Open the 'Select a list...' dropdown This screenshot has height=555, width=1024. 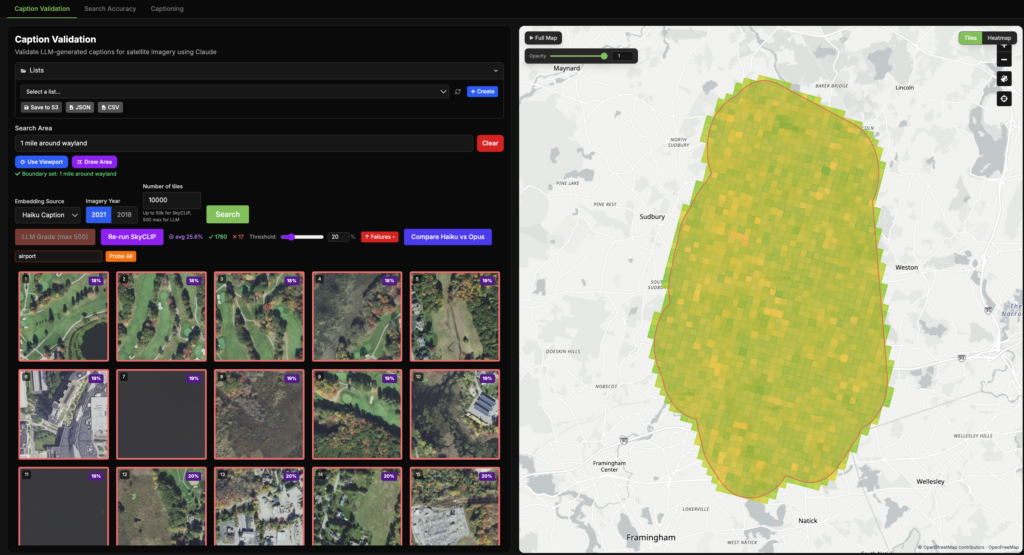234,91
